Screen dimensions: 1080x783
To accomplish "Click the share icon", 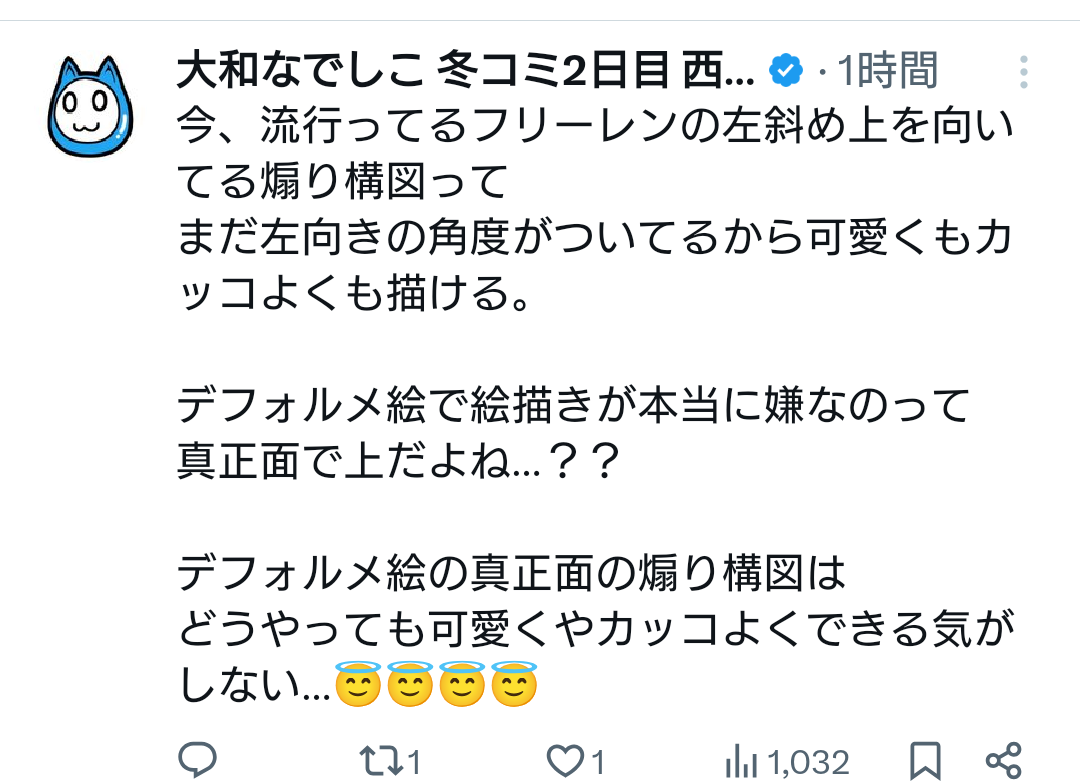I will click(x=1002, y=760).
